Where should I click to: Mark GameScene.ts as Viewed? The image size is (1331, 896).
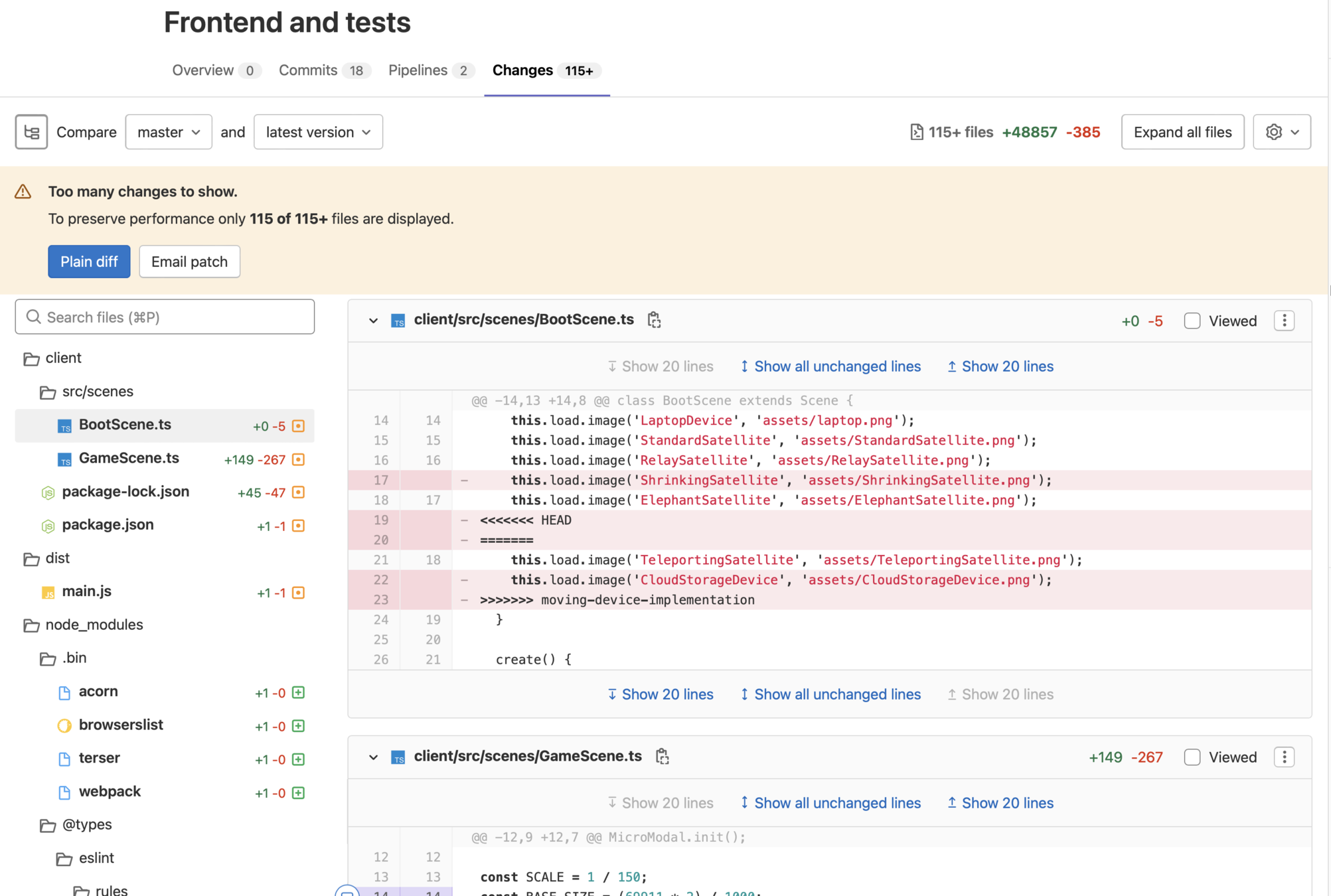(1192, 757)
